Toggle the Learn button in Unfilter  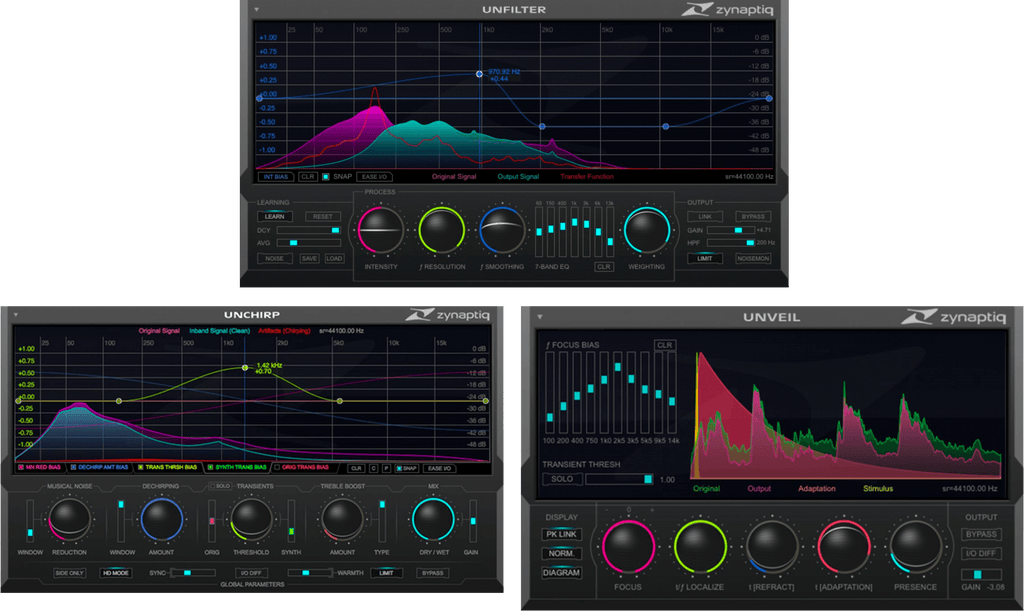coord(274,216)
